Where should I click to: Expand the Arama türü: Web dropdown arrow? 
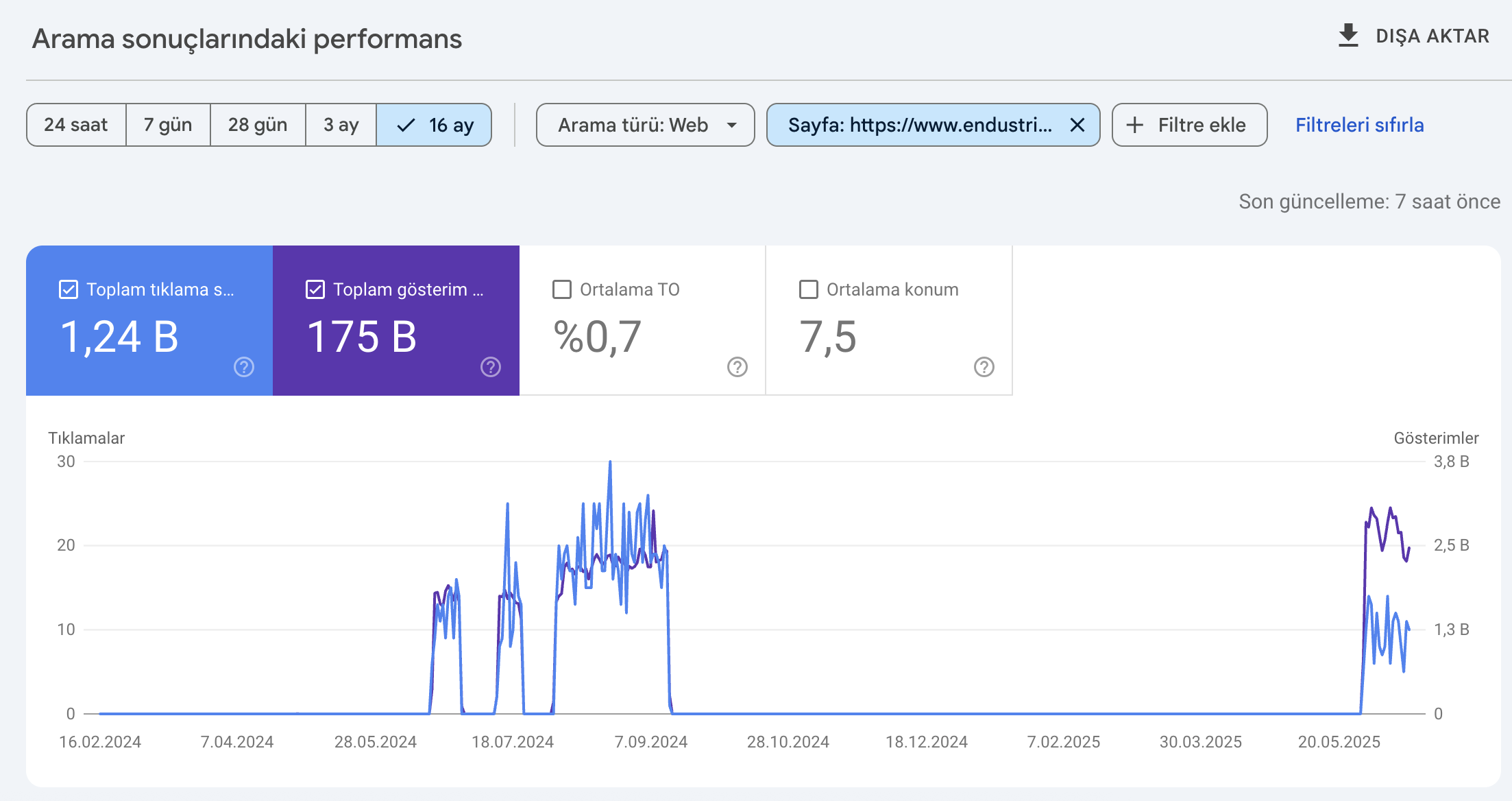(x=732, y=125)
